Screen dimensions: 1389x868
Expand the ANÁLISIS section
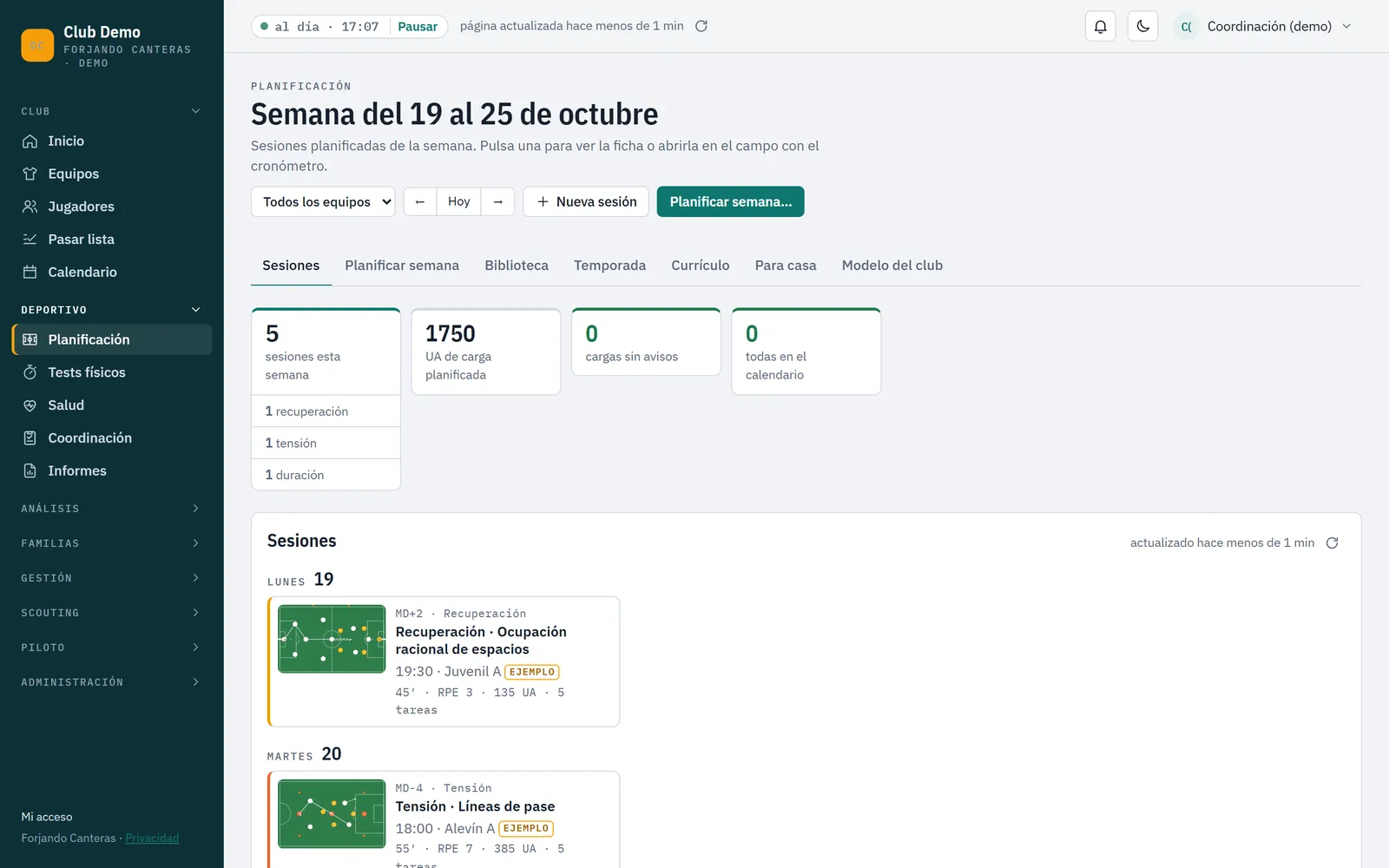pyautogui.click(x=112, y=509)
